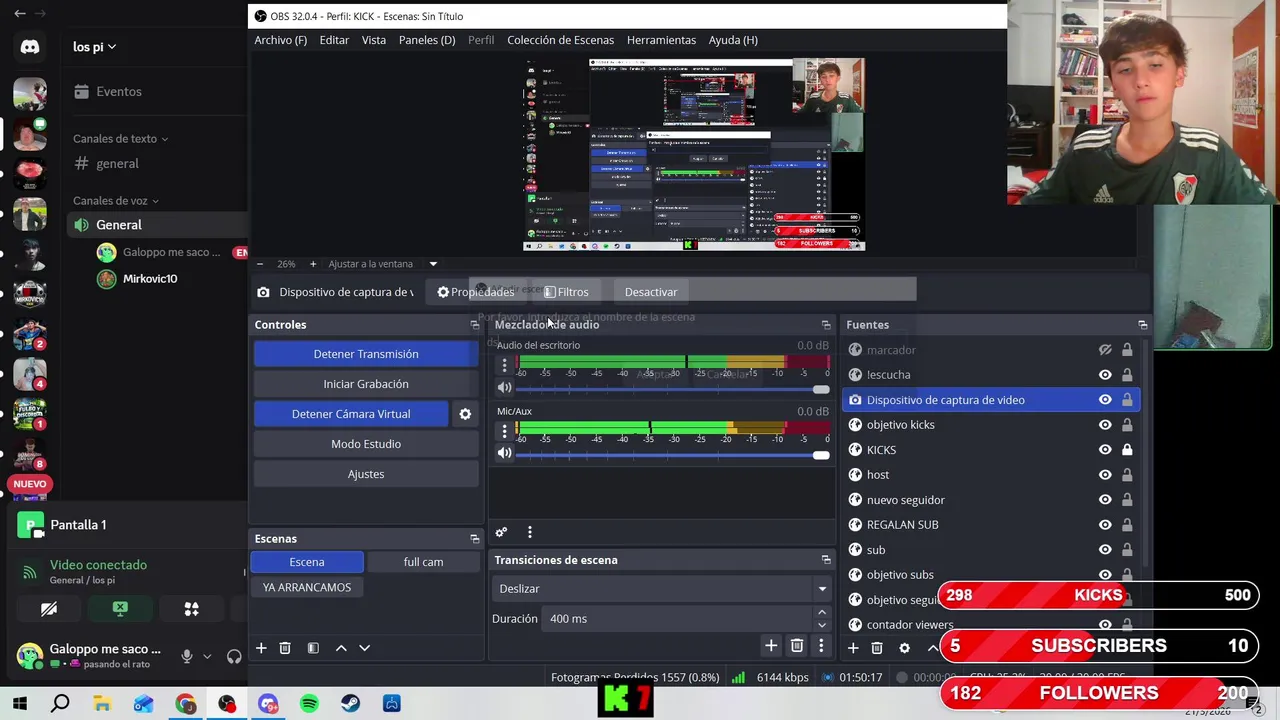
Task: Open Discord activities icon
Action: [192, 608]
